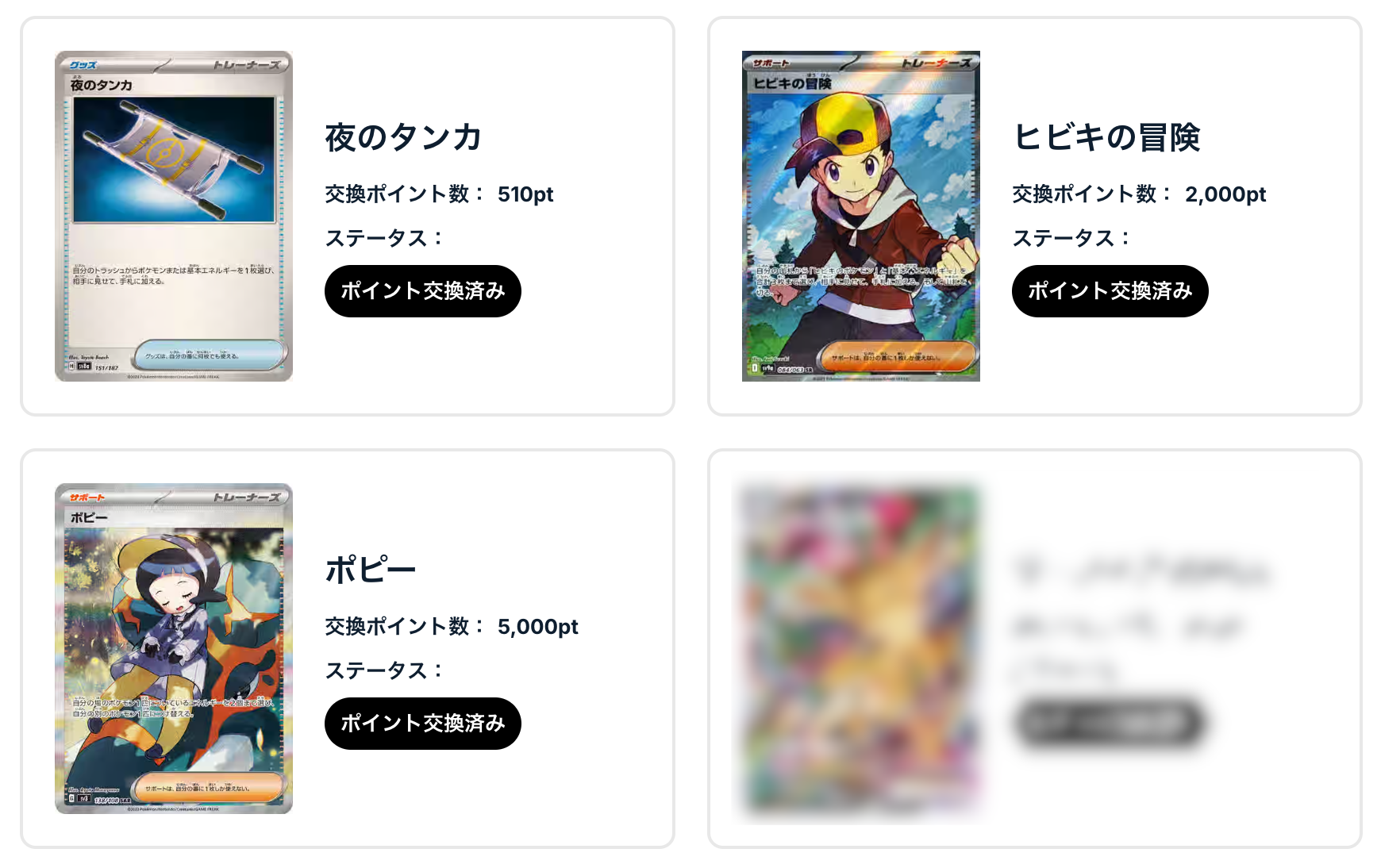Select the 5,000pt exchange points value

(x=538, y=627)
